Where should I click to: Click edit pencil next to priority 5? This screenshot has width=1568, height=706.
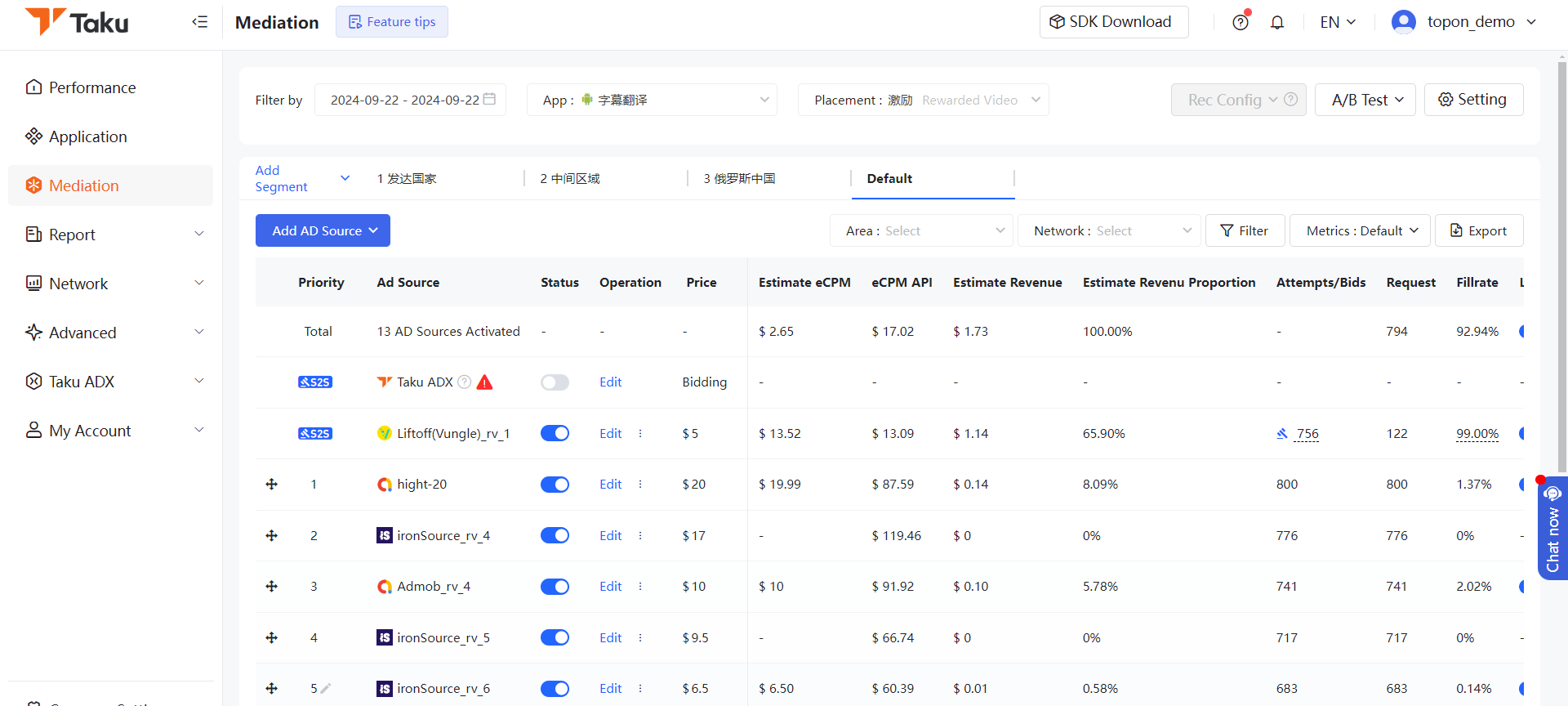325,688
